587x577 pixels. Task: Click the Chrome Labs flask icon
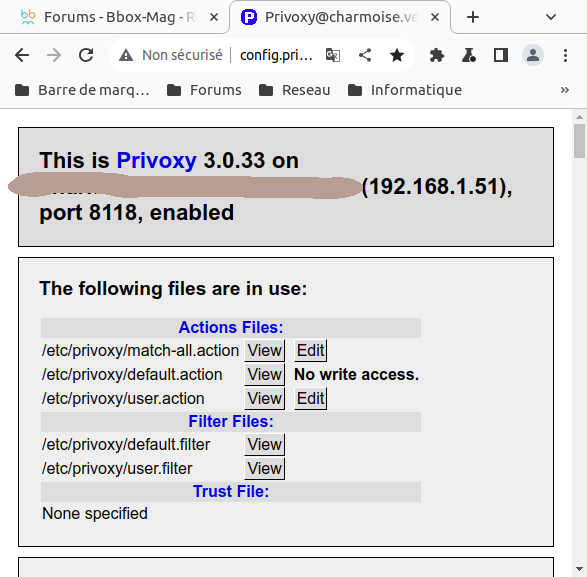(x=469, y=55)
